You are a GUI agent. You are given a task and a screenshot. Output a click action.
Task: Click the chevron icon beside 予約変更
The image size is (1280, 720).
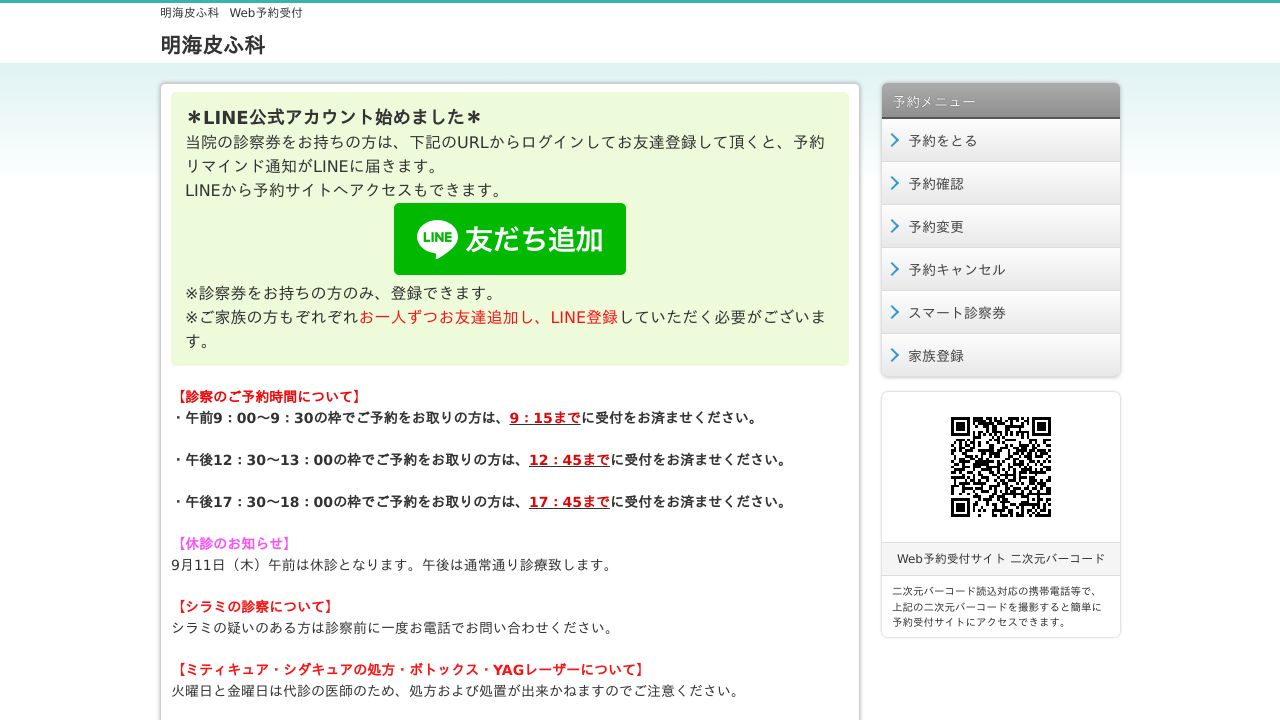click(x=894, y=226)
